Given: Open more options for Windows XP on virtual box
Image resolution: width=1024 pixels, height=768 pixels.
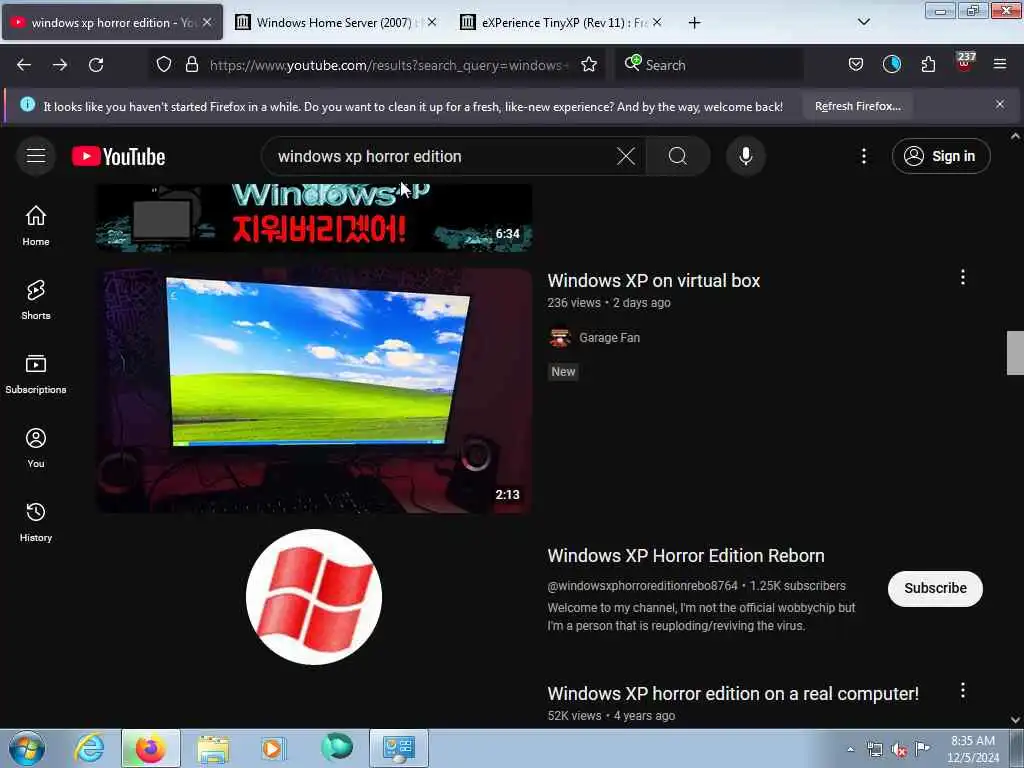Looking at the screenshot, I should click(x=963, y=278).
